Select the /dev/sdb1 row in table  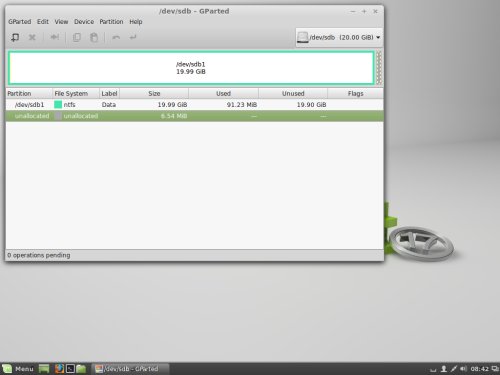[x=194, y=105]
